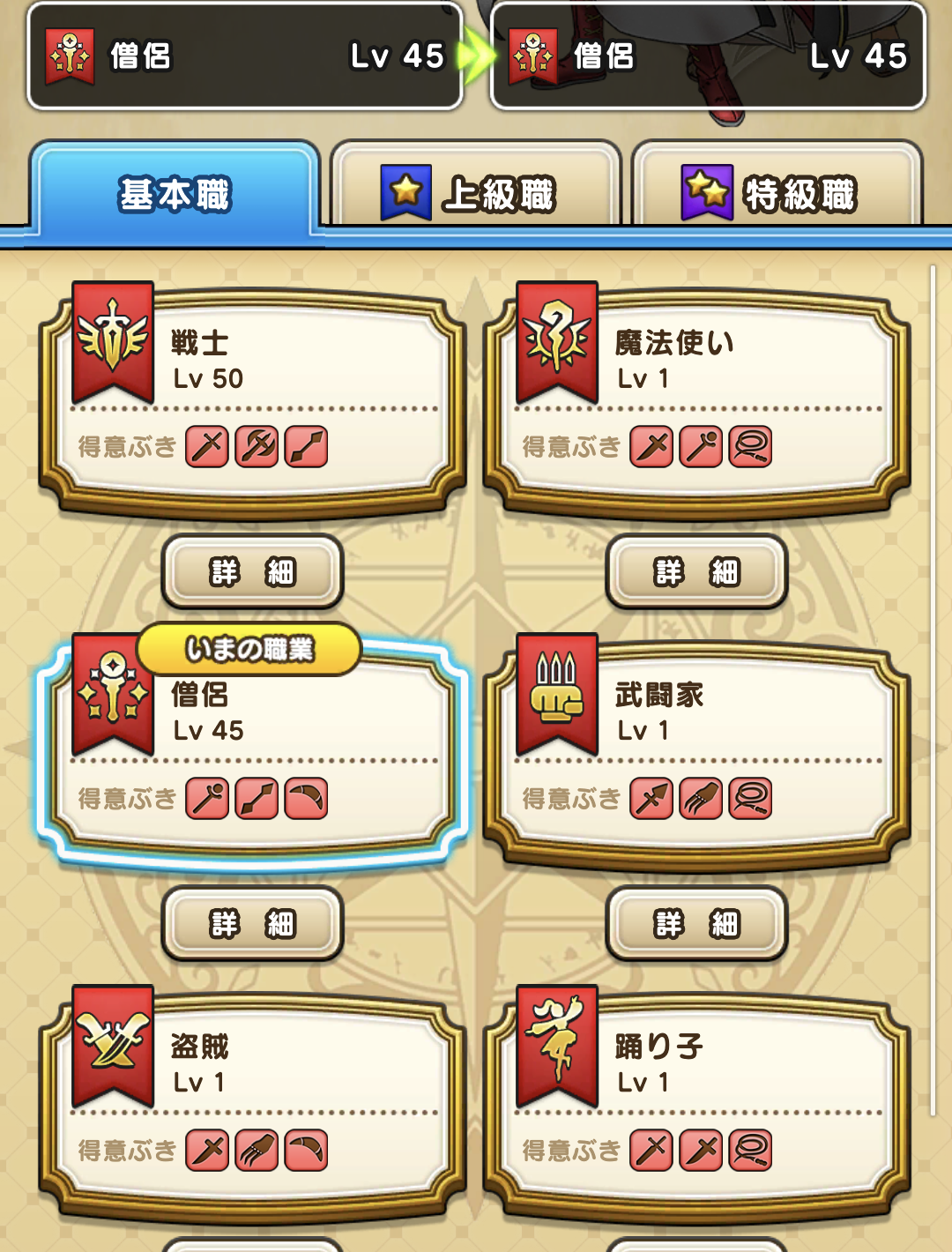
Task: Click the vertical scrollbar on the job list
Action: (933, 691)
